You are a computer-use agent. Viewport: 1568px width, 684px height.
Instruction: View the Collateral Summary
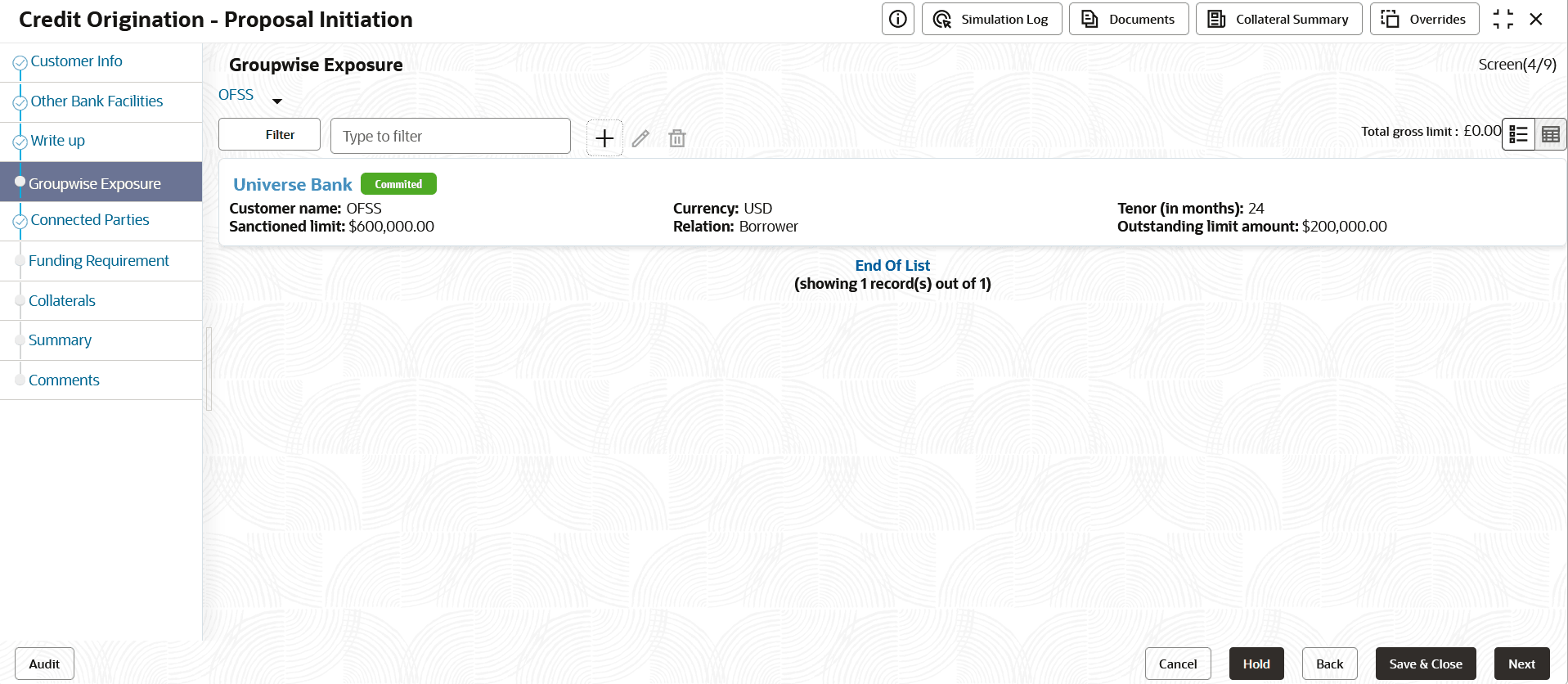1278,18
